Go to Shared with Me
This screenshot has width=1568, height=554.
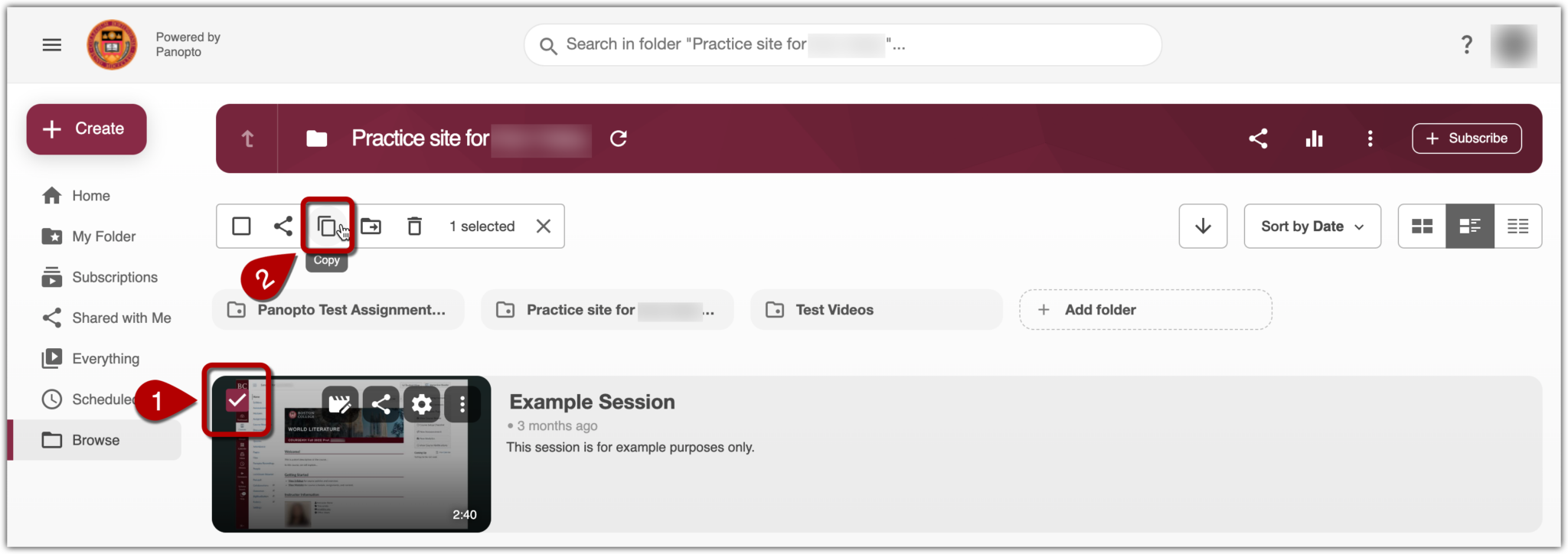coord(121,318)
